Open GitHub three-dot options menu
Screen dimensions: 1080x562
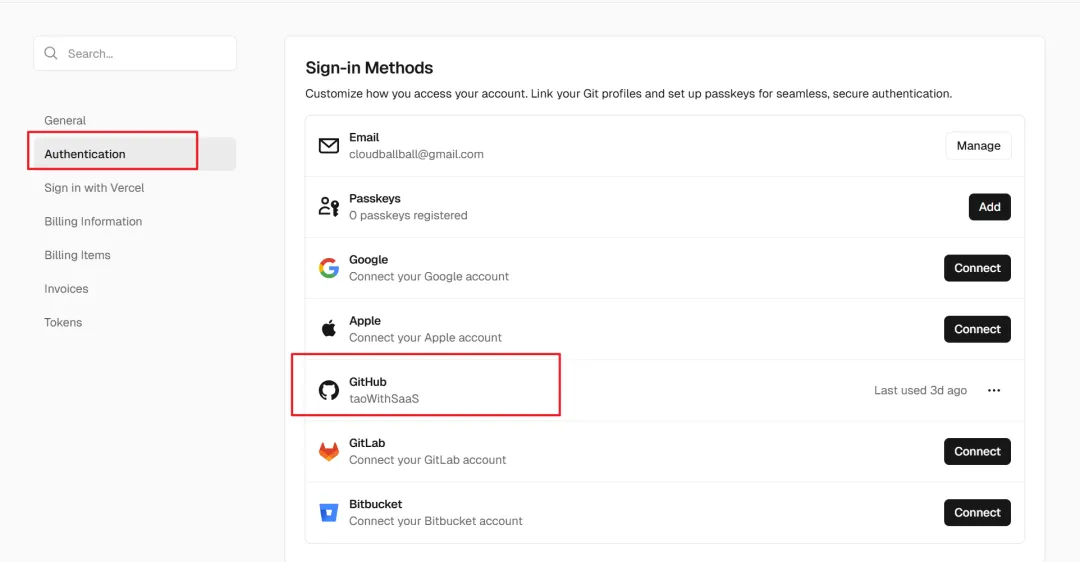[x=994, y=391]
